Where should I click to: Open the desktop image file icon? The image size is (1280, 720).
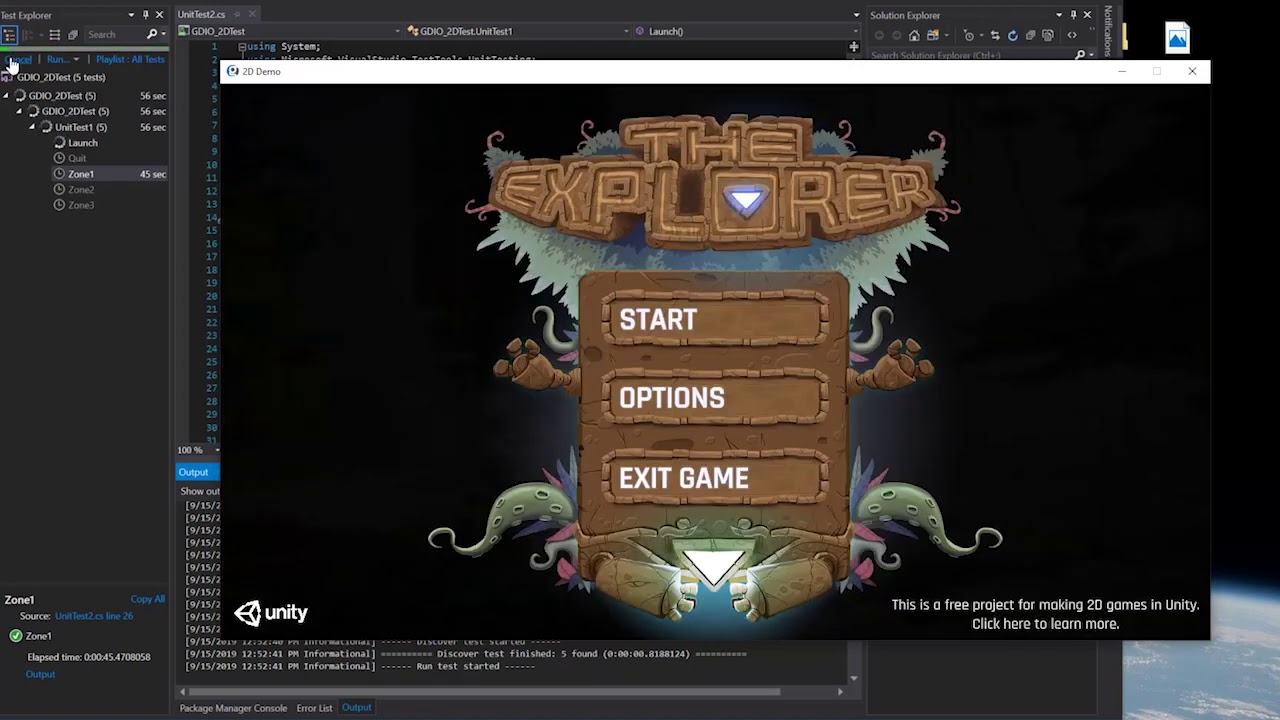(x=1177, y=38)
